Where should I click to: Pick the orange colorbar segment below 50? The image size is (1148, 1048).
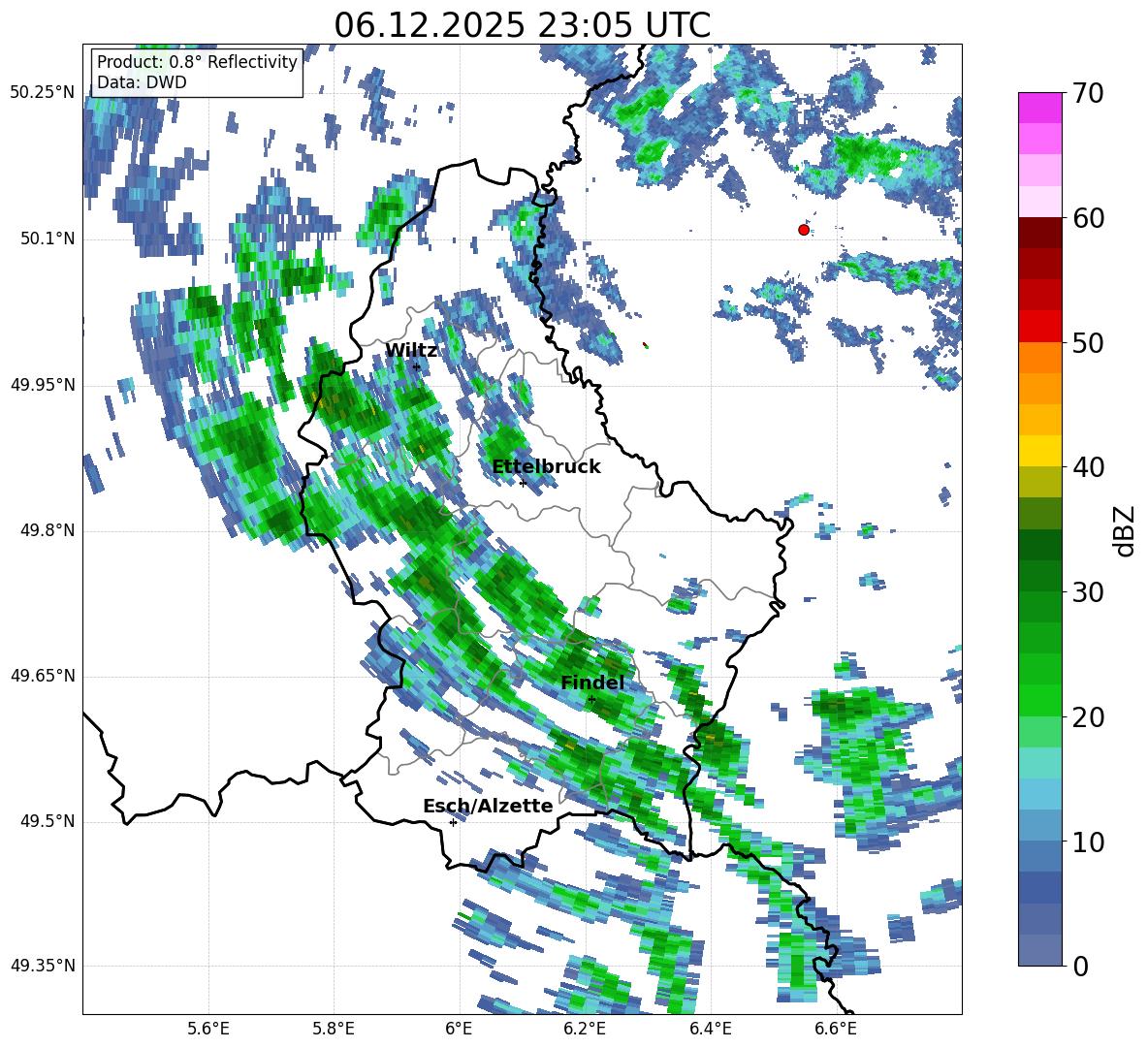(x=1039, y=358)
